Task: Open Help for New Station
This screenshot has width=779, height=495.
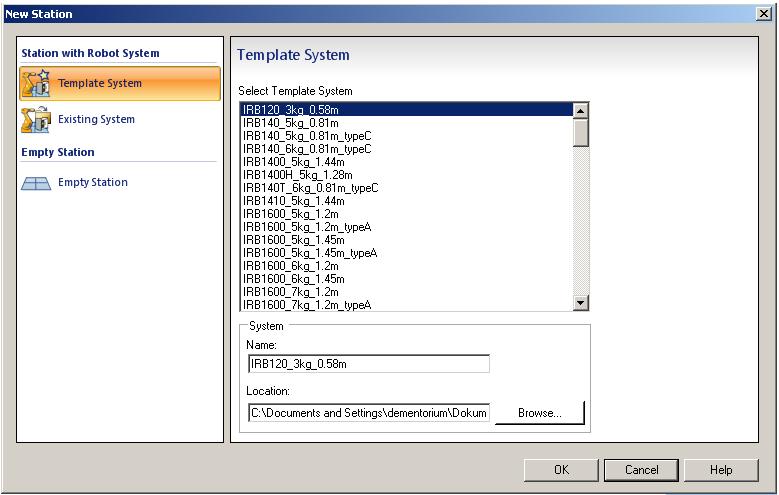Action: (721, 470)
